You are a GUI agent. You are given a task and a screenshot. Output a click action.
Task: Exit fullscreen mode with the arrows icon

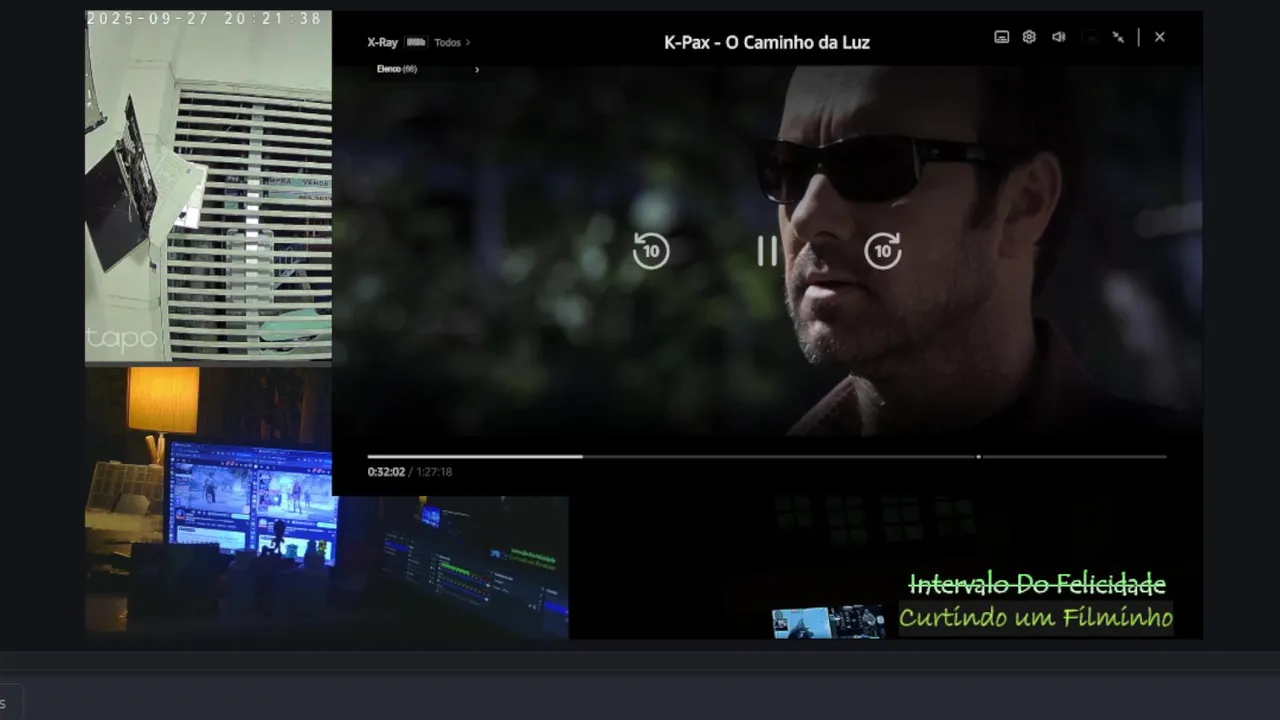point(1118,37)
